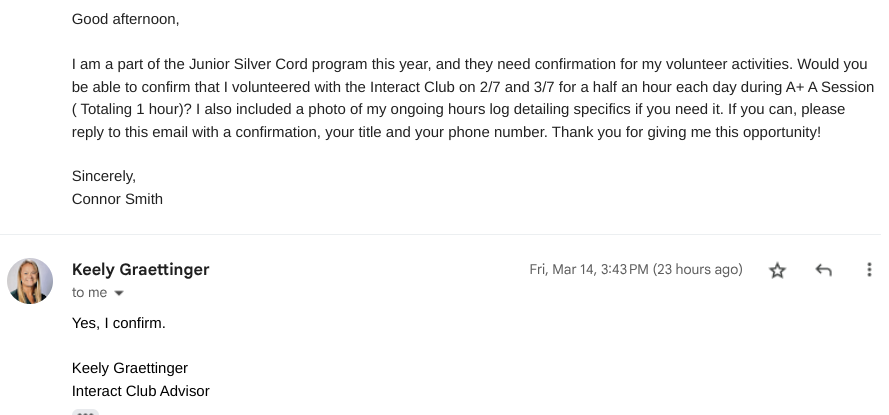Click the Keely Graettinger signature line

(130, 368)
